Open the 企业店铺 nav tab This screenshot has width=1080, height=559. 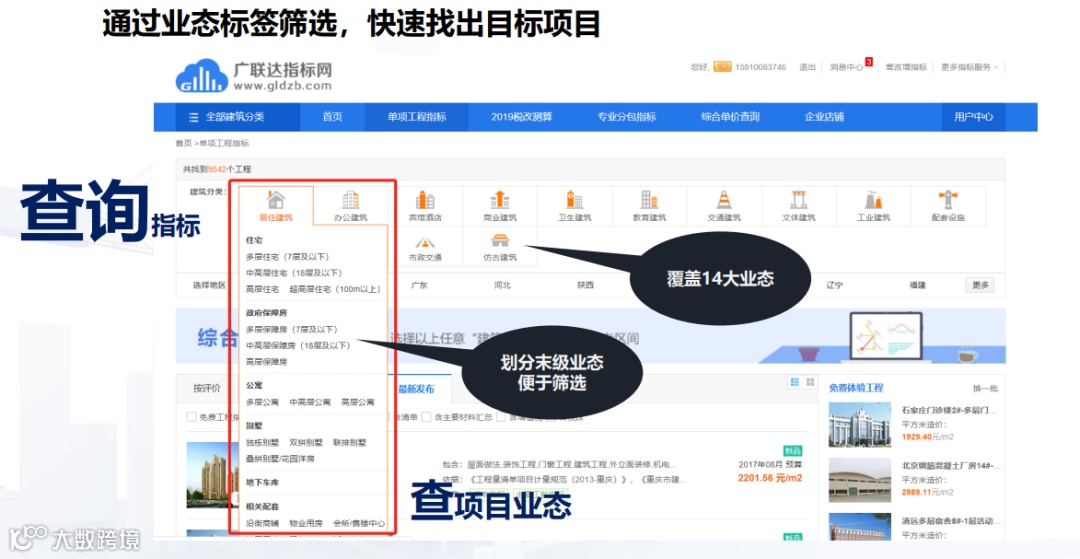[x=824, y=117]
